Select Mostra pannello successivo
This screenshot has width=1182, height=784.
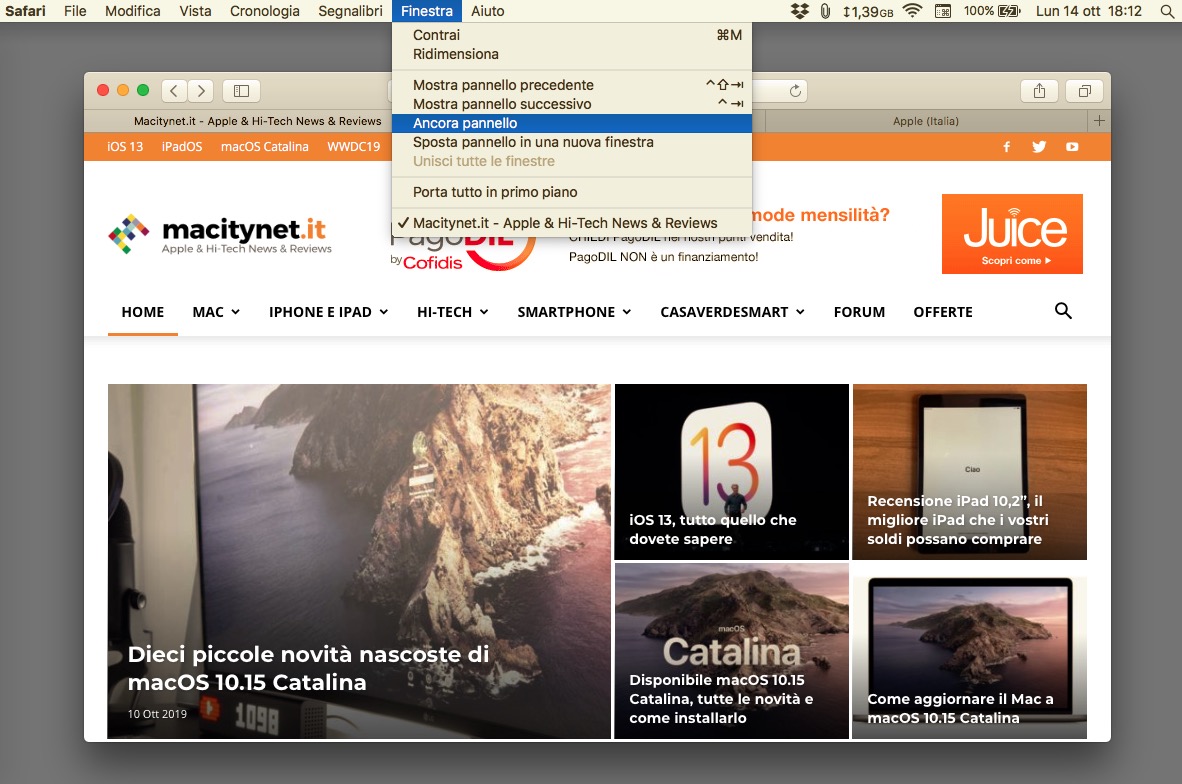click(571, 104)
